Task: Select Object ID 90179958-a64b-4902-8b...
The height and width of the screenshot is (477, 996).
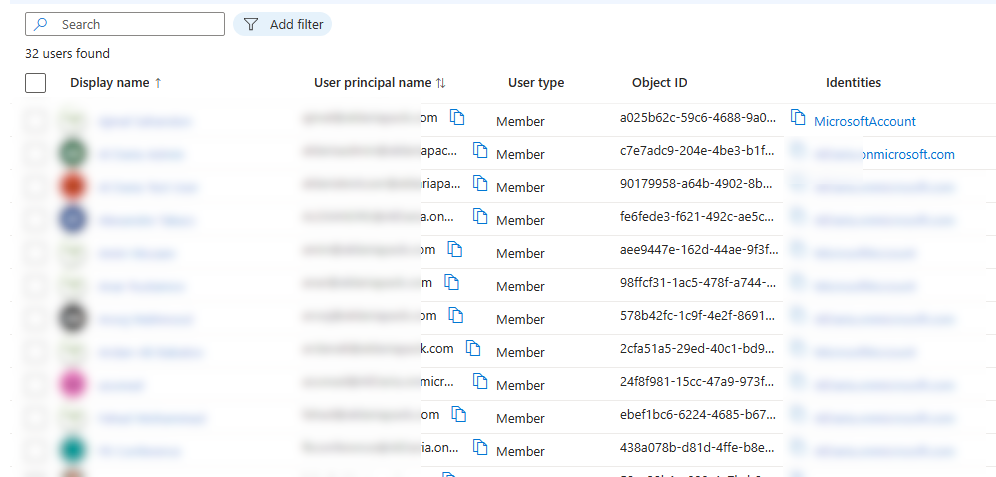Action: [x=697, y=184]
